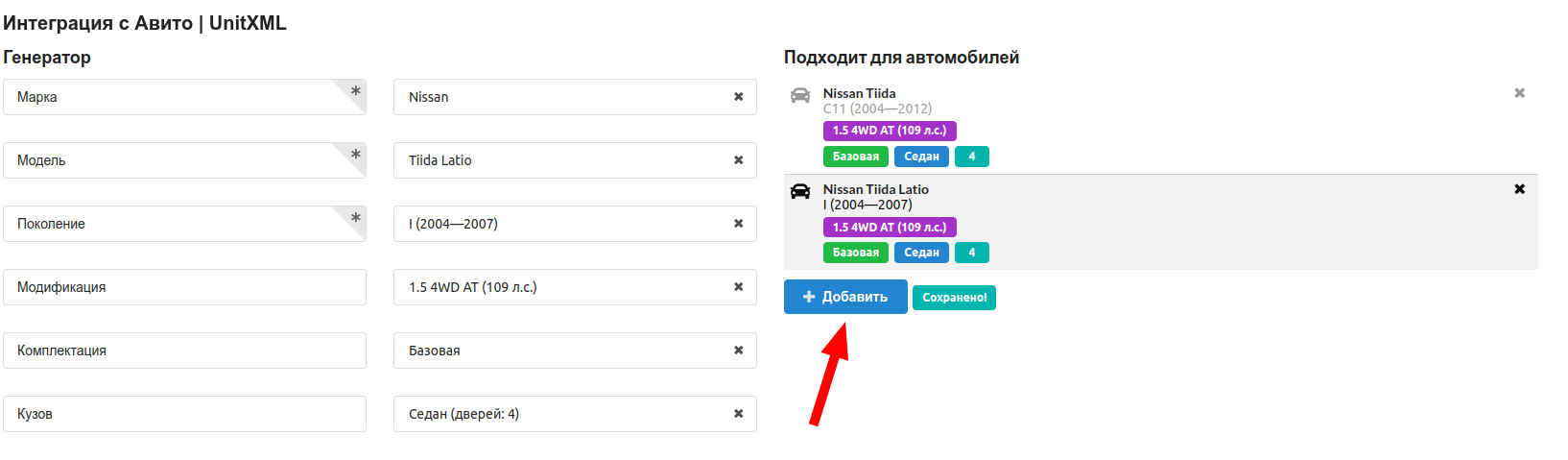Screen dimensions: 1568x460
Task: Click the blue Седан tag under Tiida Latio
Action: 921,253
